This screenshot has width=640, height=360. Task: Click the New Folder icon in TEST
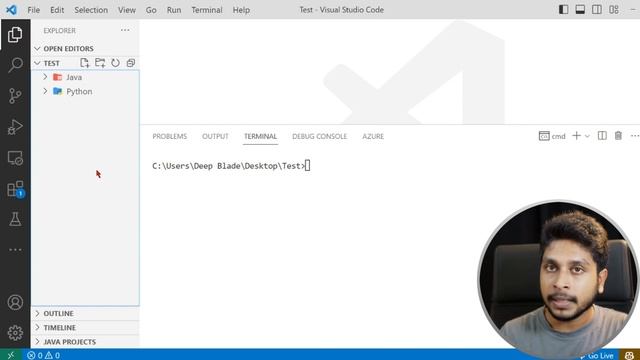[100, 63]
